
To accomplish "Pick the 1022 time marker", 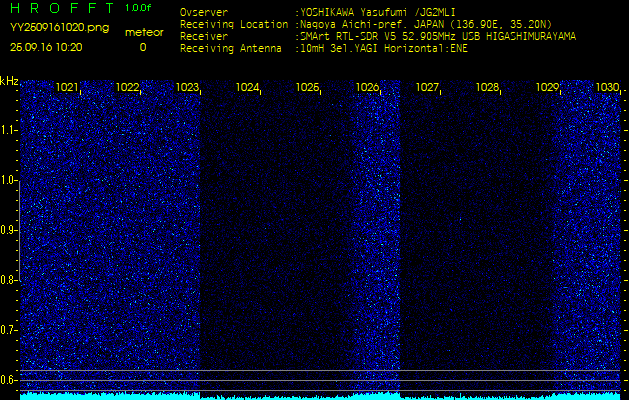I will tap(127, 87).
